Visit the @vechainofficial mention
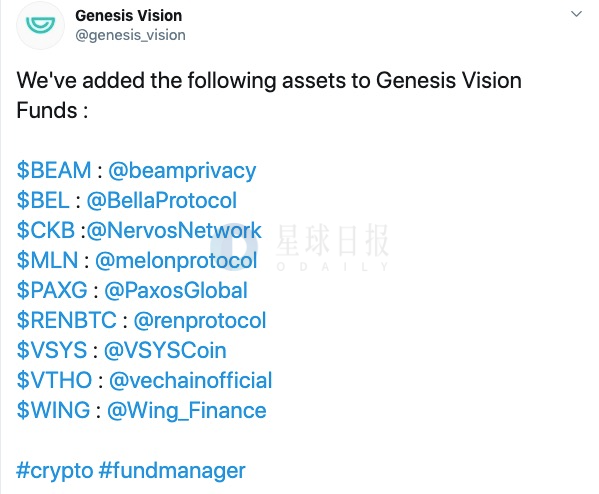599x494 pixels. tap(191, 381)
